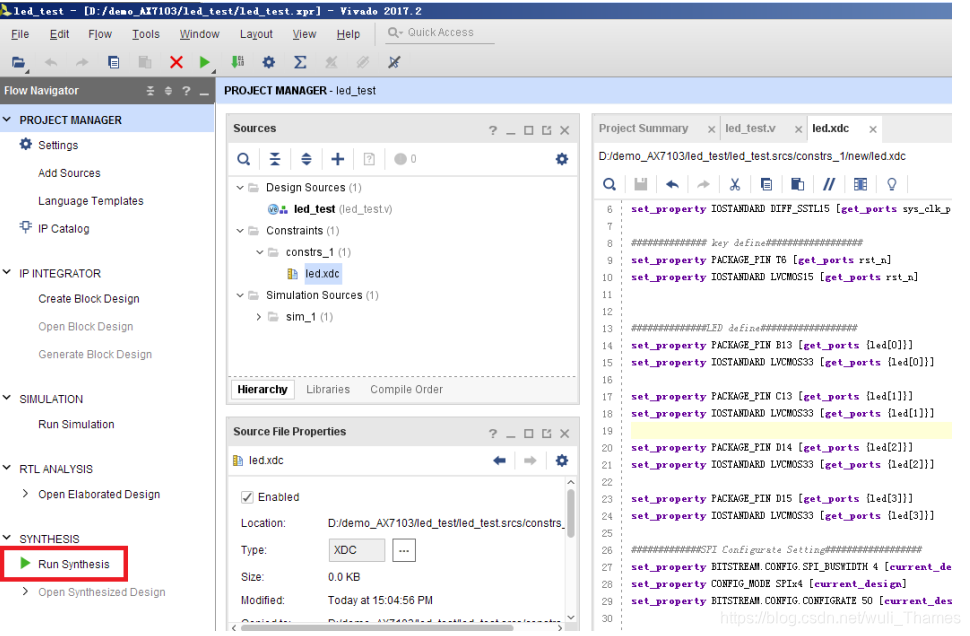This screenshot has width=970, height=636.
Task: Collapse IP INTEGRATOR section
Action: point(7,273)
